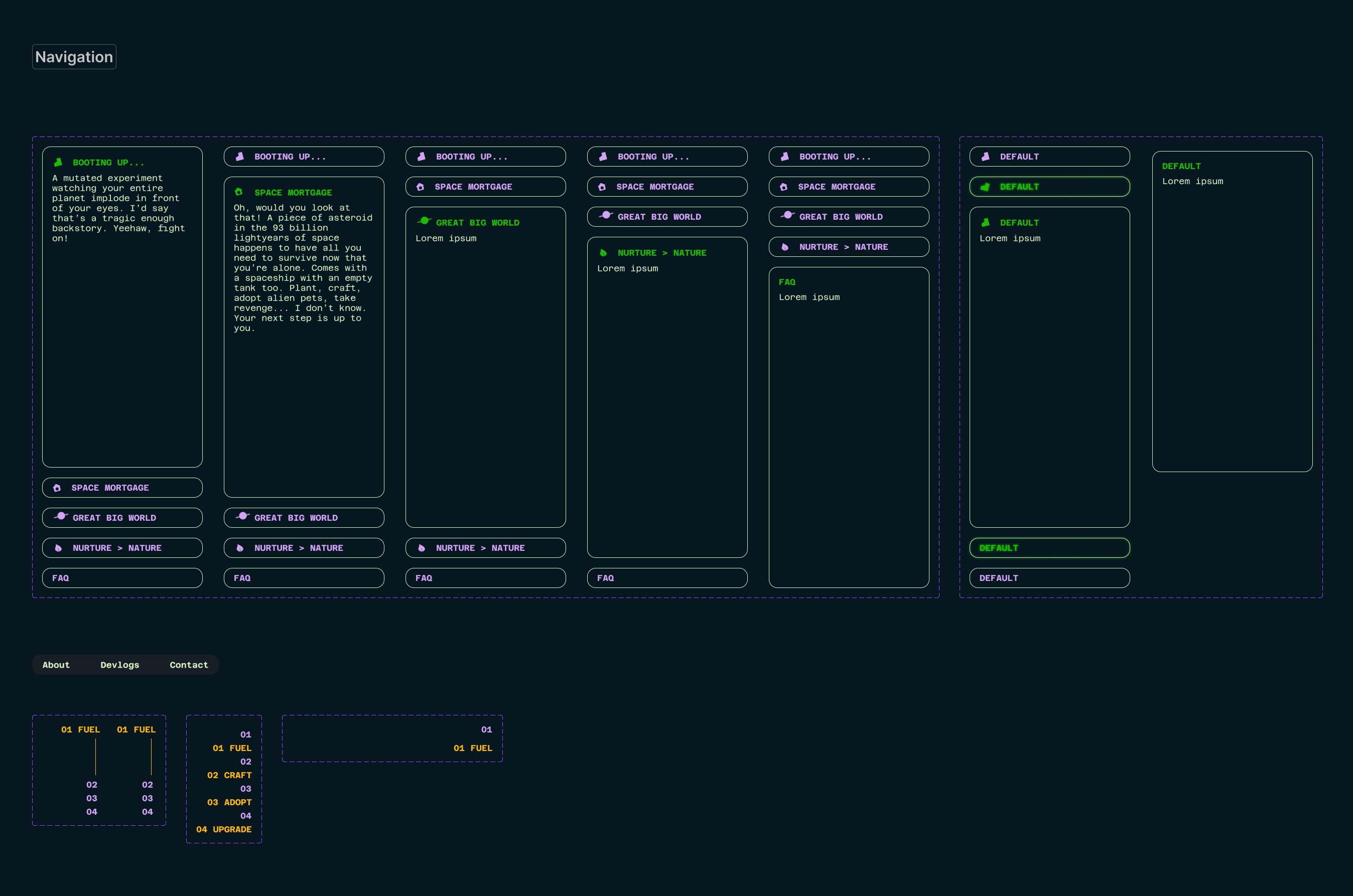Click green planet icon in expanded GREAT BIG WORLD panel
The height and width of the screenshot is (896, 1353).
pyautogui.click(x=424, y=221)
